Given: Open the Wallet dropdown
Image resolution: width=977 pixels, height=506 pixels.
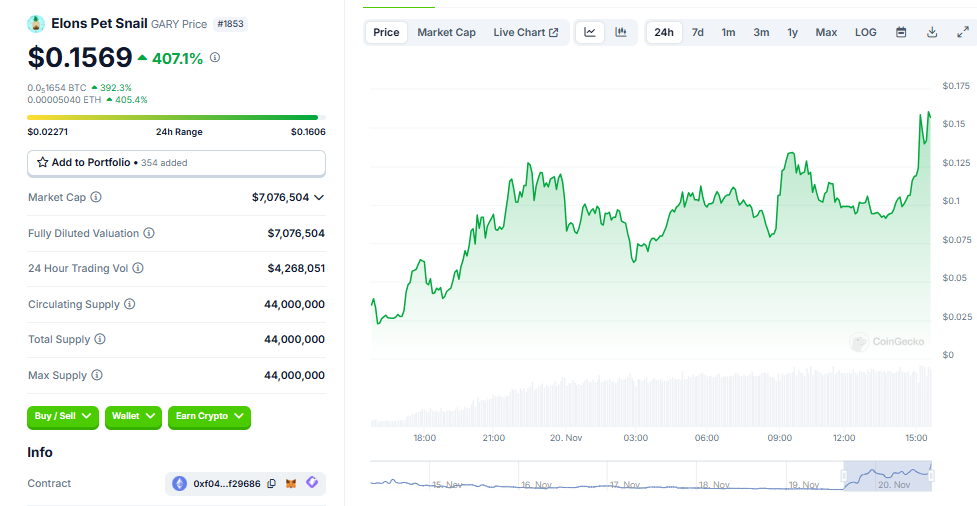Looking at the screenshot, I should coord(133,416).
